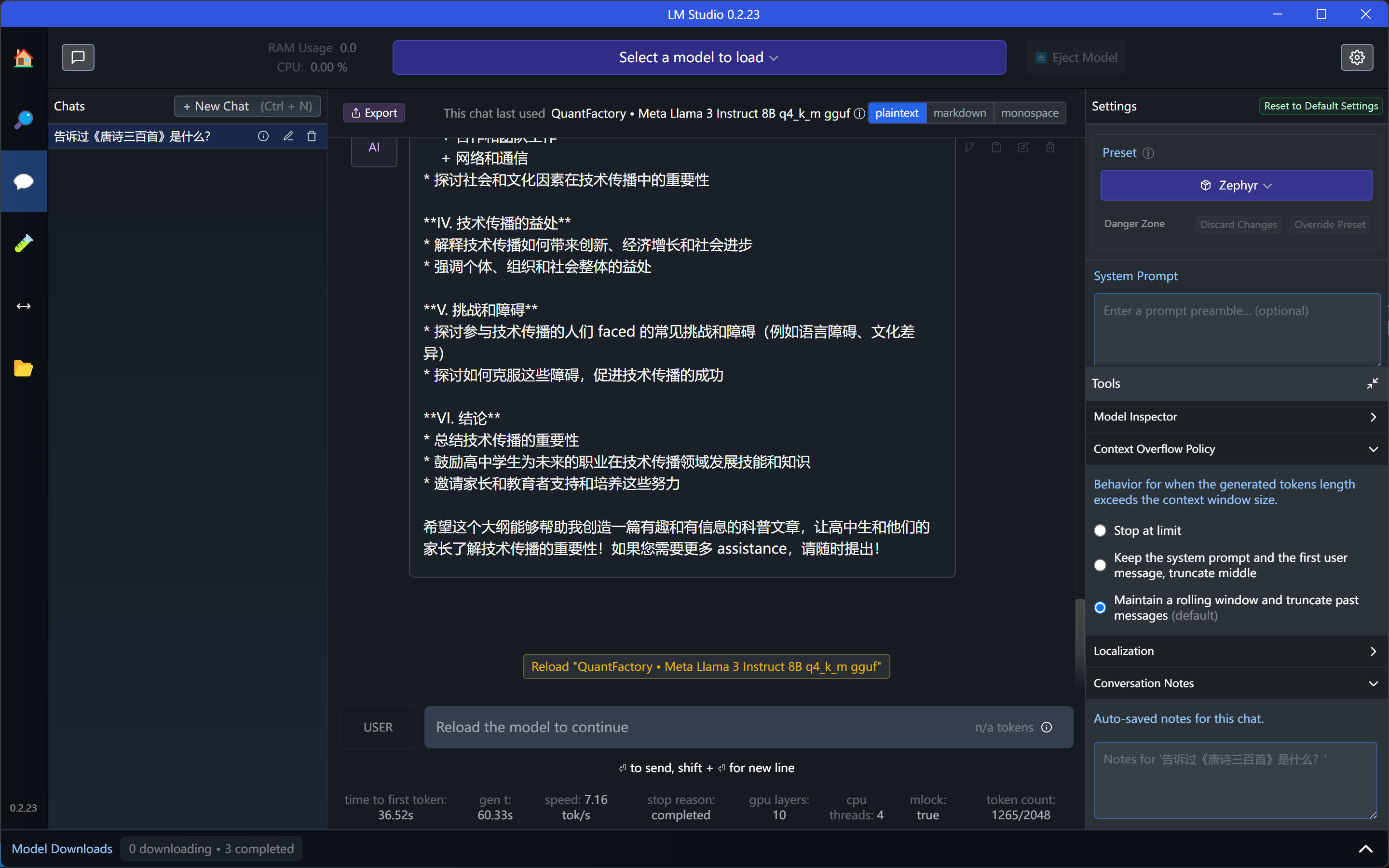Open the Local Server arrows icon
Image resolution: width=1389 pixels, height=868 pixels.
(x=24, y=306)
